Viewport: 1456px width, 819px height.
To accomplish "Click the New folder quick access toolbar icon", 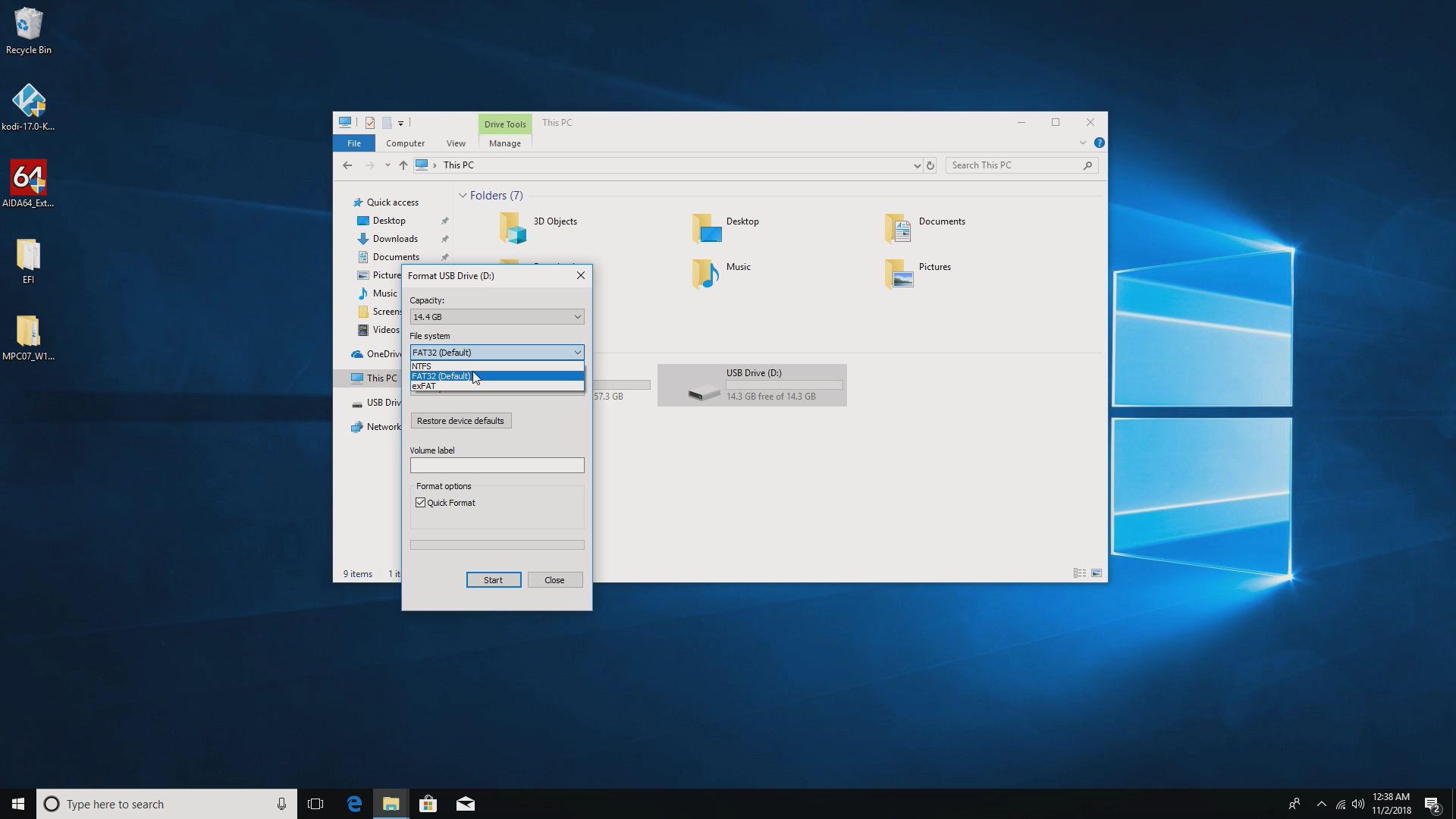I will (387, 123).
